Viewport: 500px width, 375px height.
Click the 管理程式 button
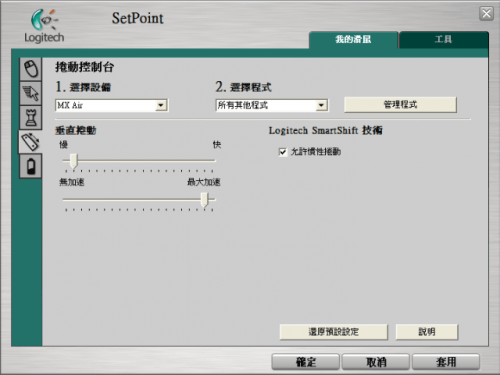(400, 105)
